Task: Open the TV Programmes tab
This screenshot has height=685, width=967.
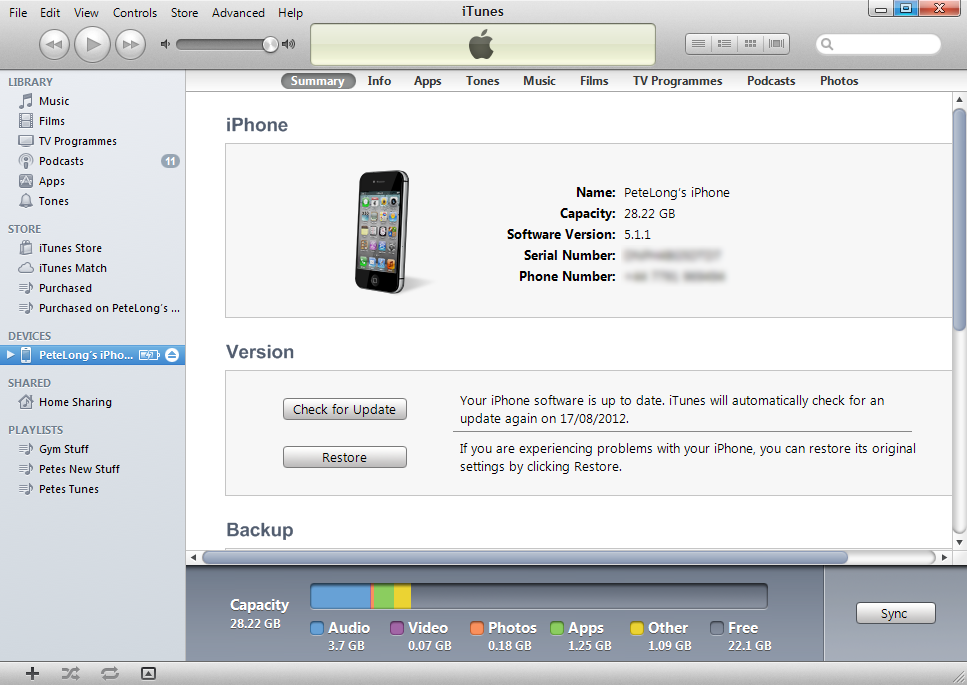Action: (x=677, y=81)
